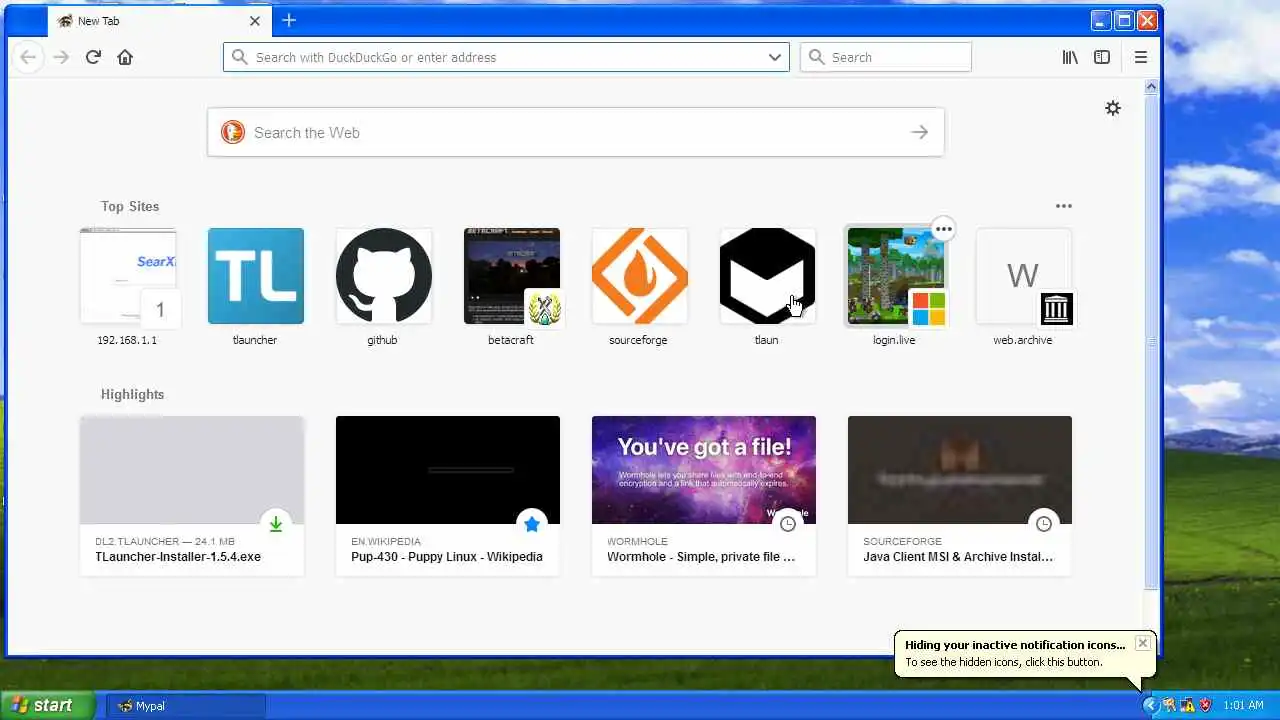Screen dimensions: 1280x720
Task: Click the red security shield tray icon
Action: pyautogui.click(x=1205, y=705)
